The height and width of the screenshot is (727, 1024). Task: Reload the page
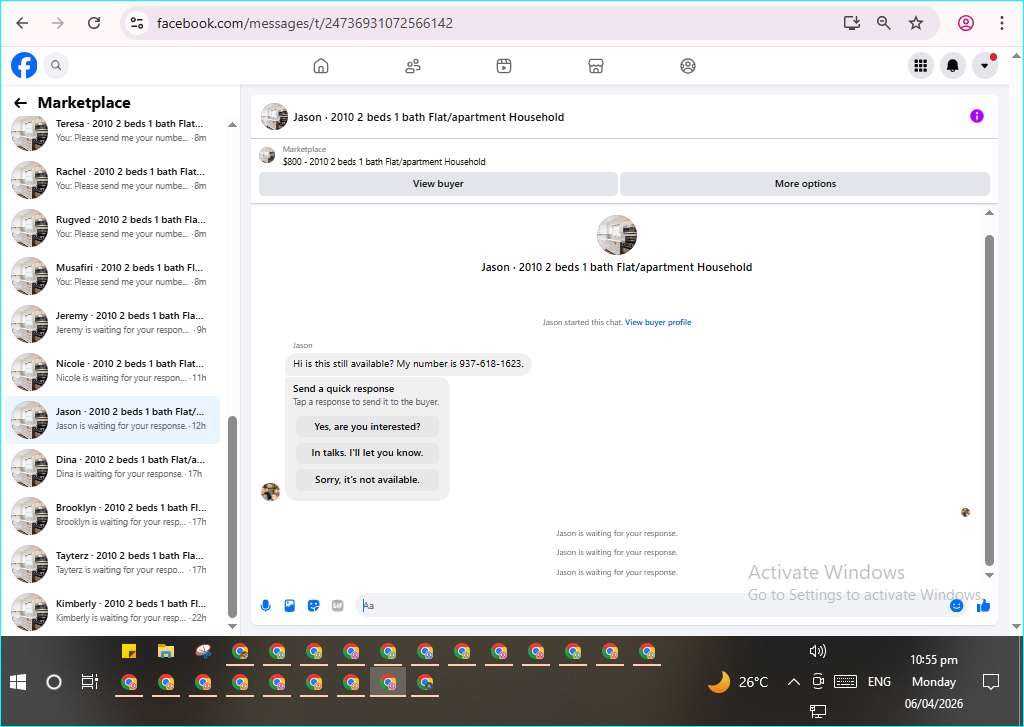94,23
